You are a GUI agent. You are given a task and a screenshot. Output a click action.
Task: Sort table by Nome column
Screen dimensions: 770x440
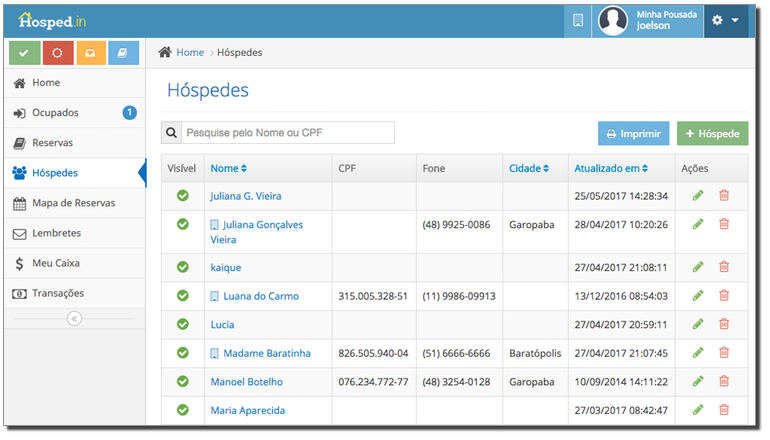click(228, 168)
